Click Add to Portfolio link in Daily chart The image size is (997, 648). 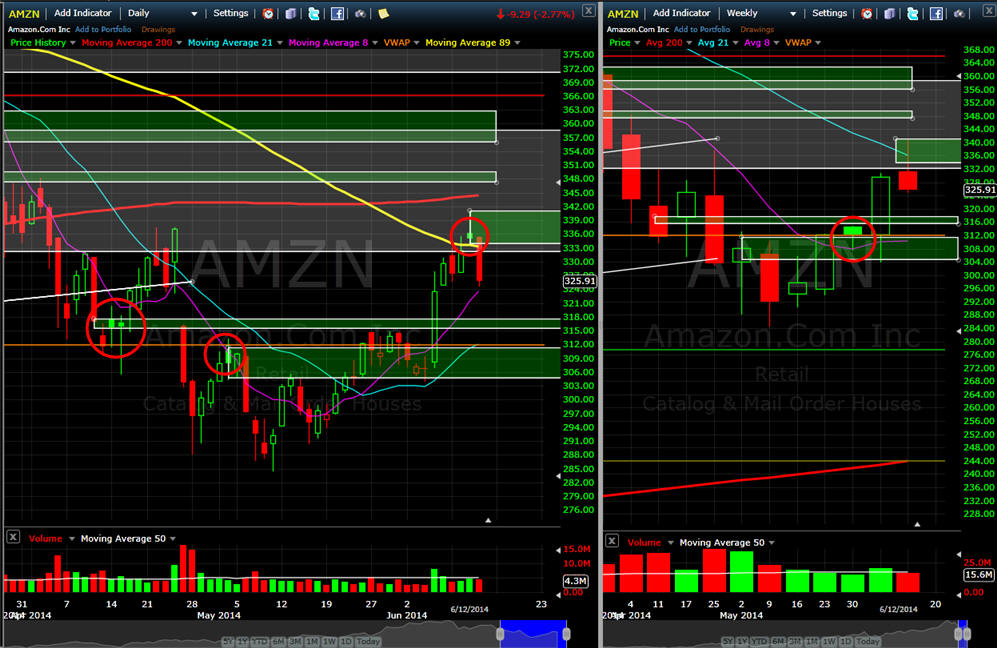(x=103, y=29)
